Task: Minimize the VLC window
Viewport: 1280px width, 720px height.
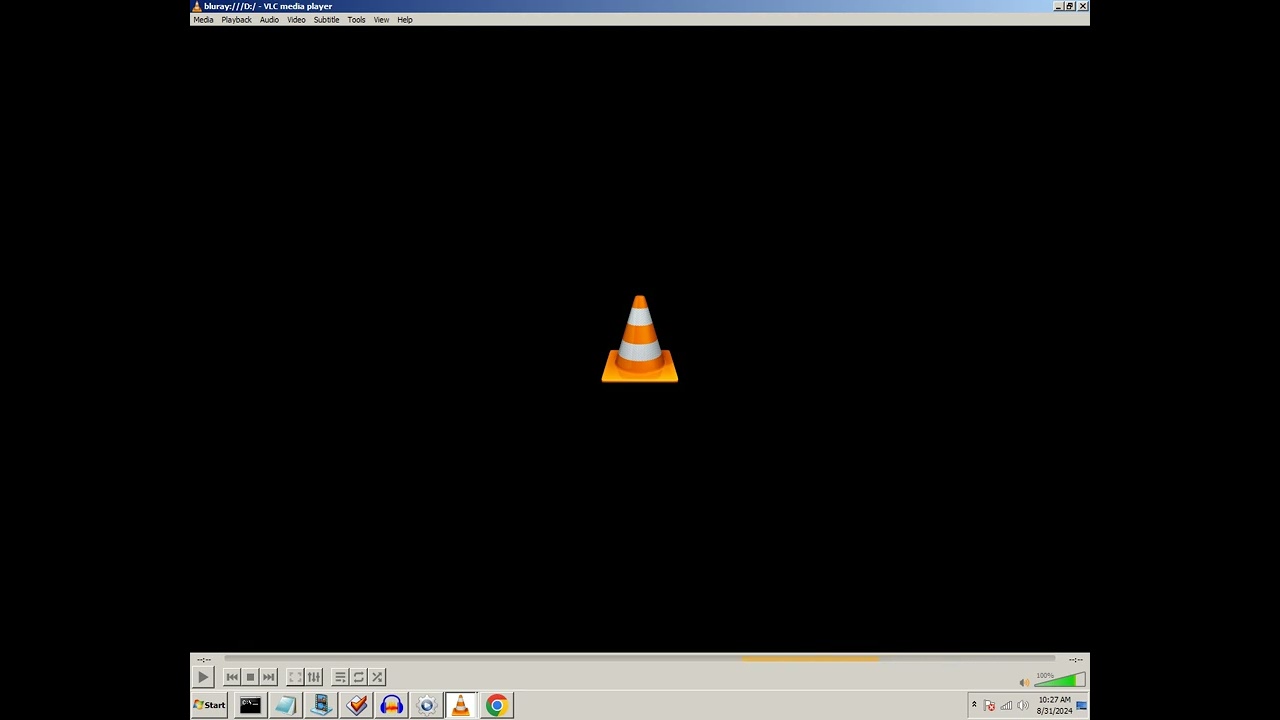Action: pos(1058,6)
